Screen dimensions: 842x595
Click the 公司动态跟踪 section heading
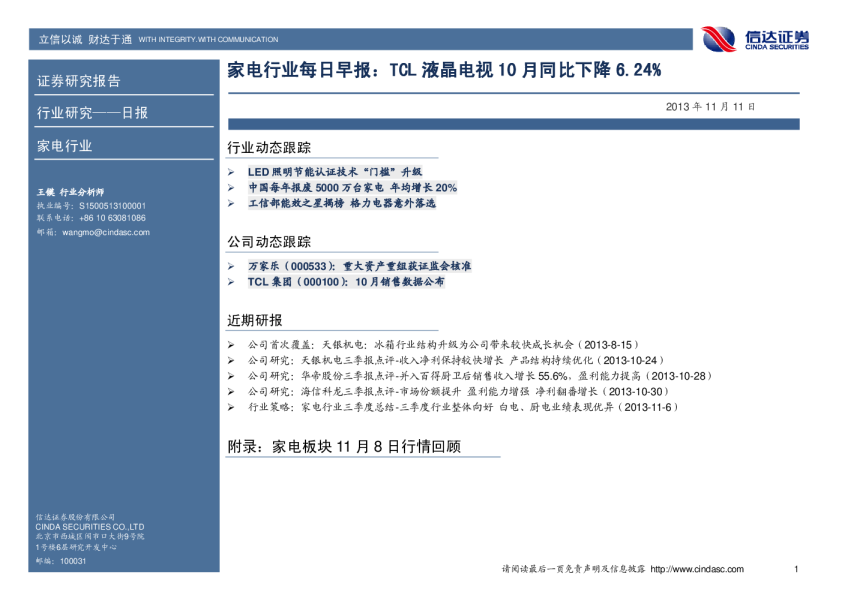pos(269,242)
